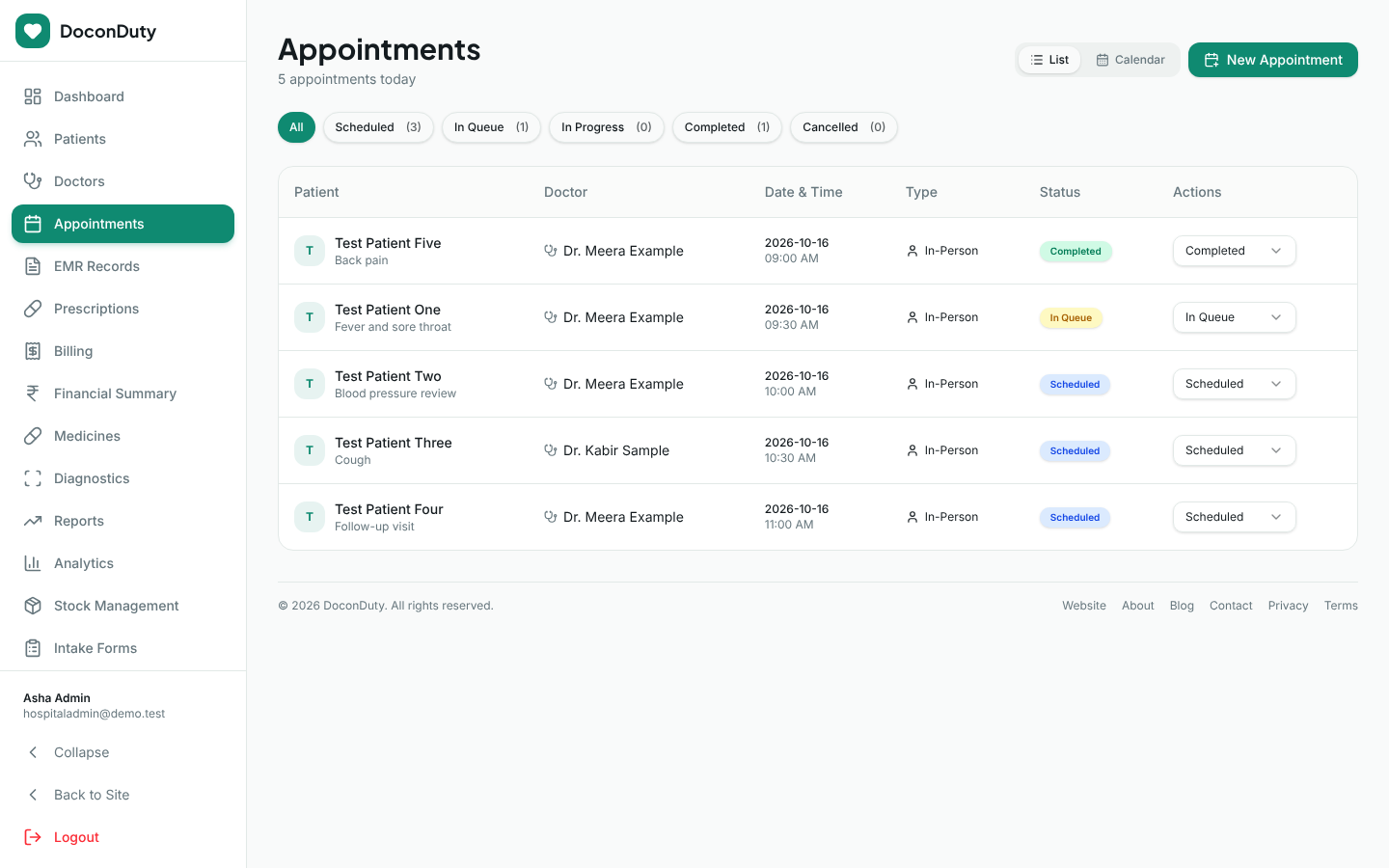Click the Medicines pill icon
This screenshot has height=868, width=1389.
33,436
